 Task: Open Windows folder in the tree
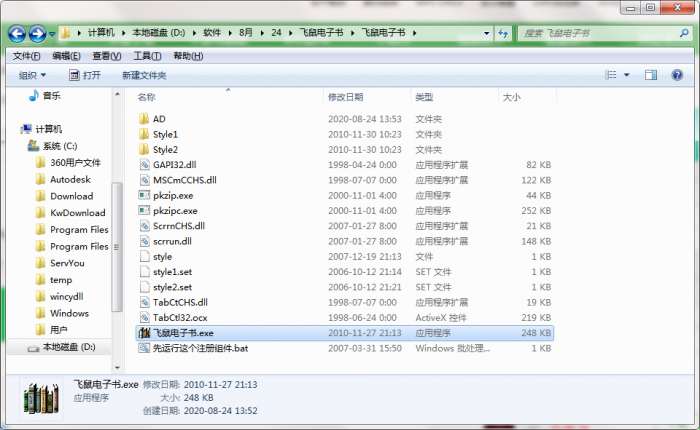click(x=69, y=313)
